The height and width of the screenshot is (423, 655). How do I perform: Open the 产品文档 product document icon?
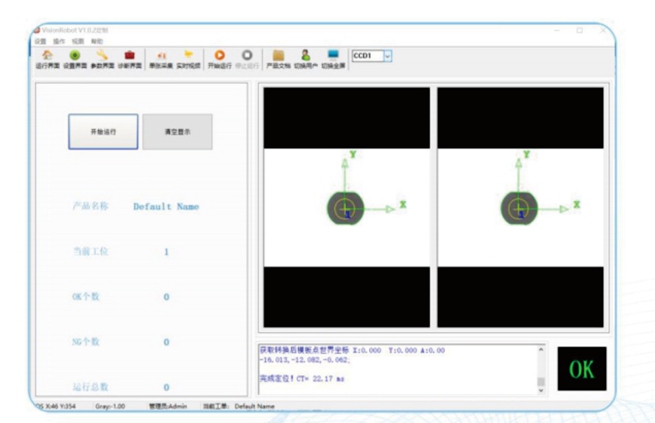pyautogui.click(x=278, y=58)
